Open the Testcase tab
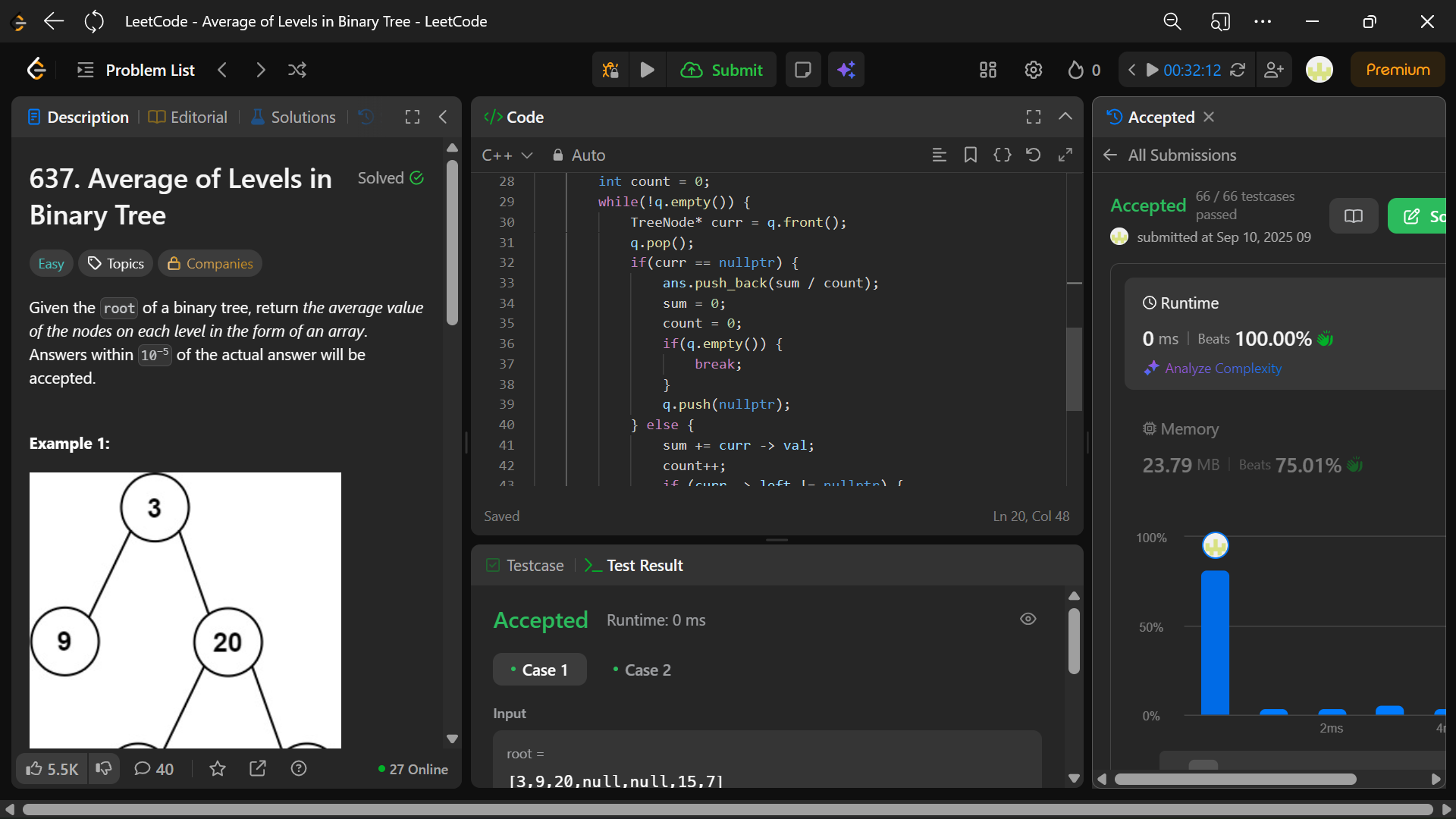Image resolution: width=1456 pixels, height=819 pixels. coord(525,565)
